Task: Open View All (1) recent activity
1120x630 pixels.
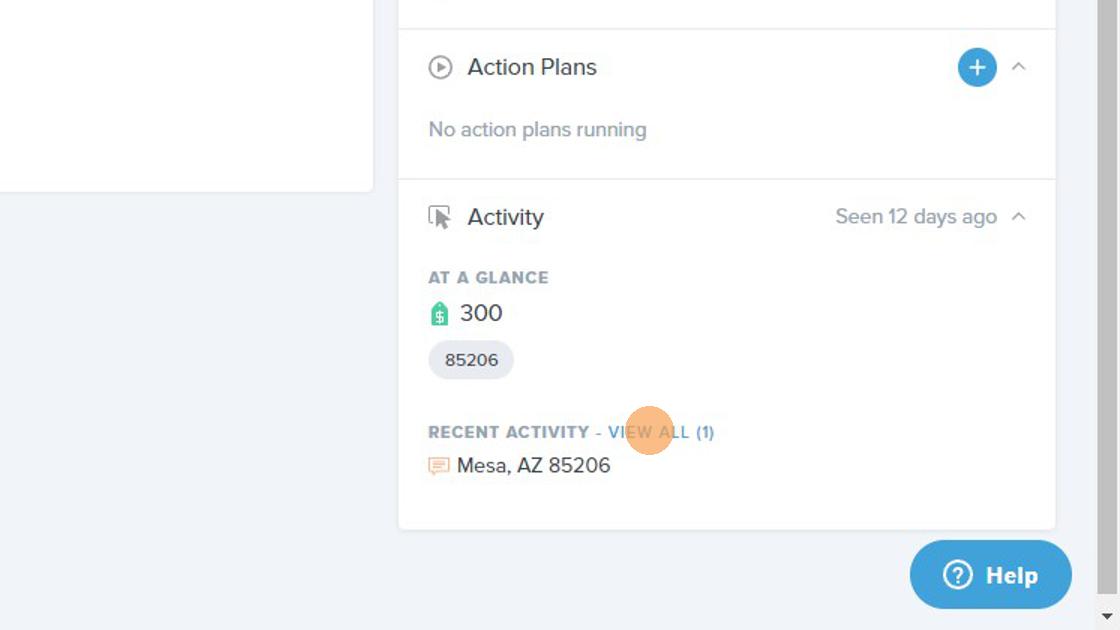Action: pos(661,432)
